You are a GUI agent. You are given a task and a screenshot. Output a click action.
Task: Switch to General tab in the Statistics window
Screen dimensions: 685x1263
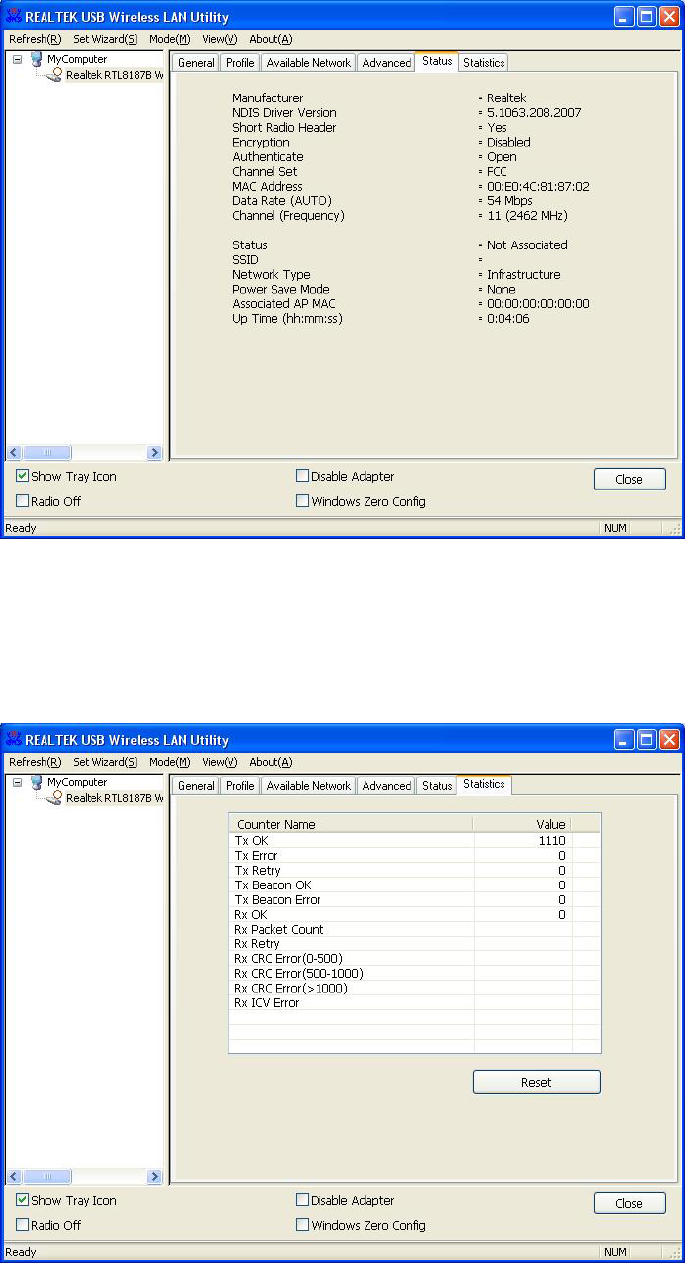[x=196, y=786]
